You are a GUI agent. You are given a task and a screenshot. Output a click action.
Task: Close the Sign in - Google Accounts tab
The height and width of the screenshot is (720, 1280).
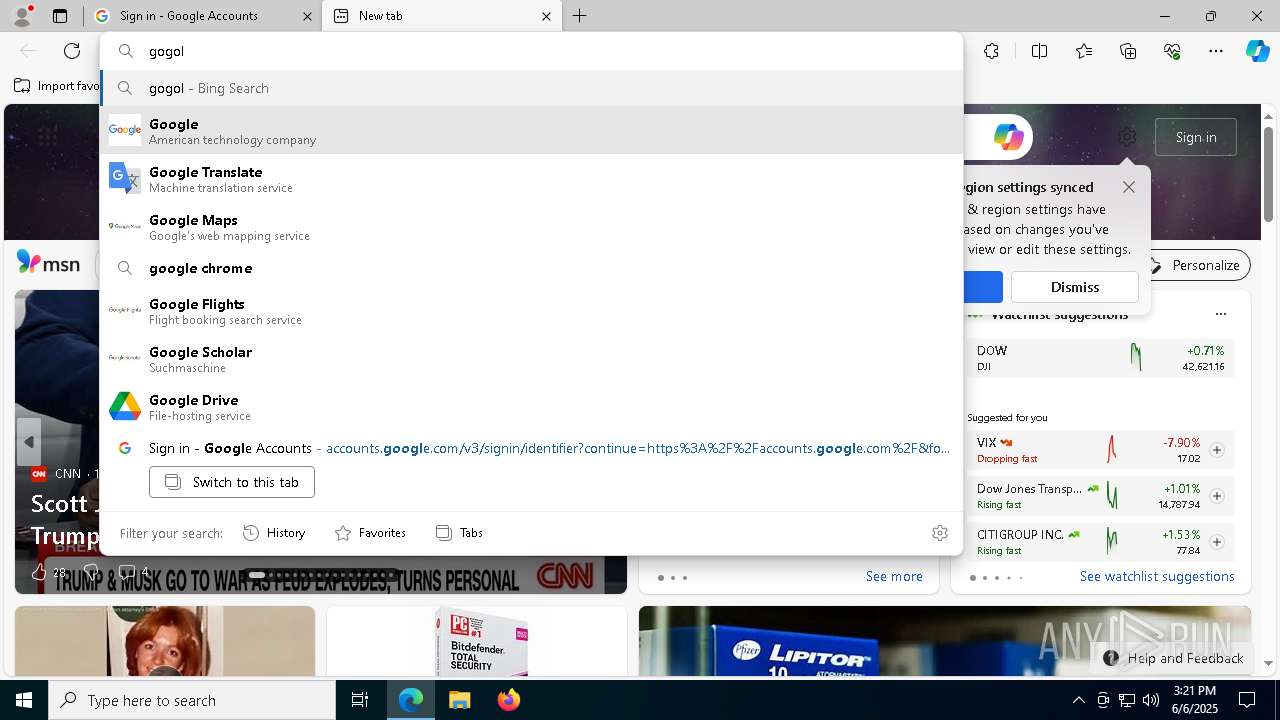[306, 16]
